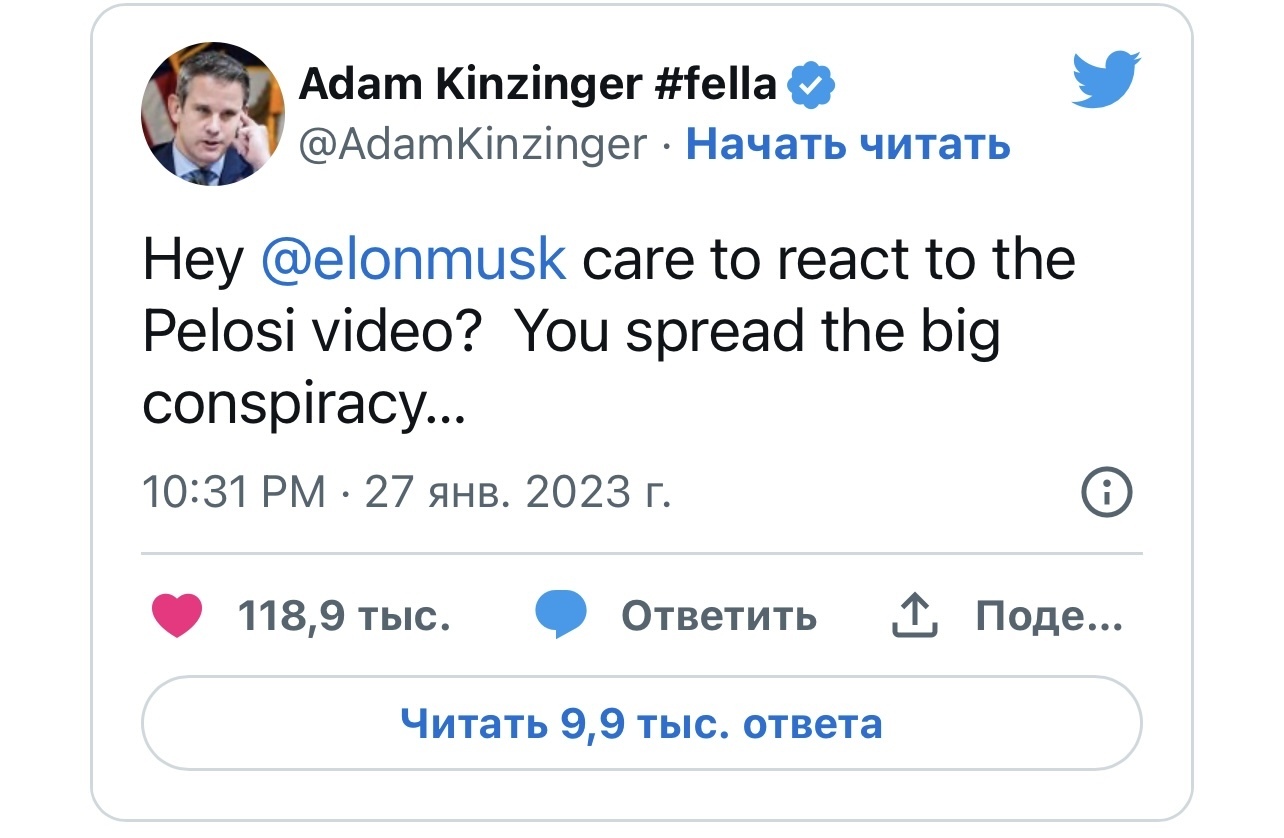The width and height of the screenshot is (1284, 838).
Task: Click the Adam Kinzinger display name
Action: (471, 85)
